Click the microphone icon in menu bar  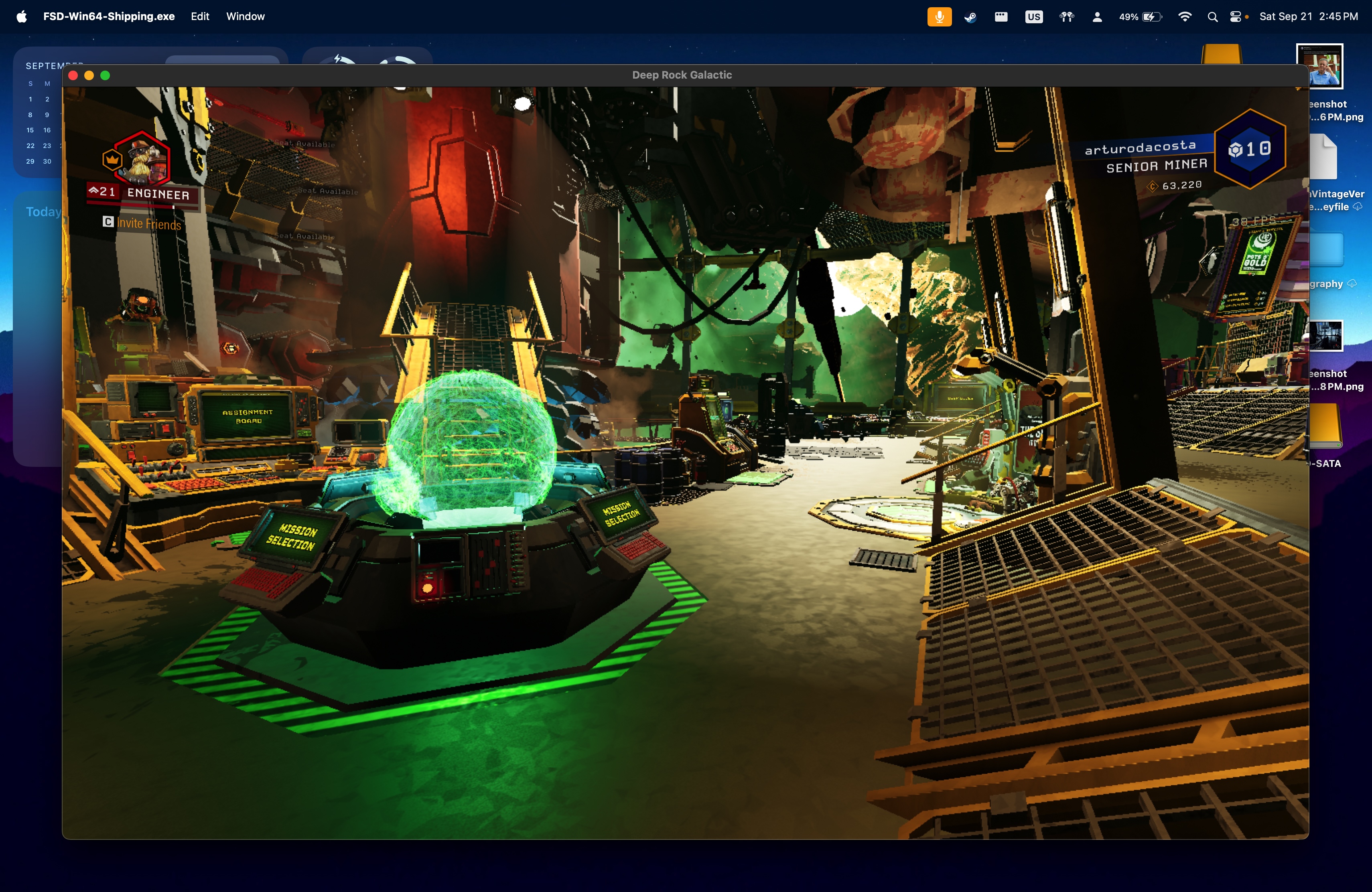[939, 17]
